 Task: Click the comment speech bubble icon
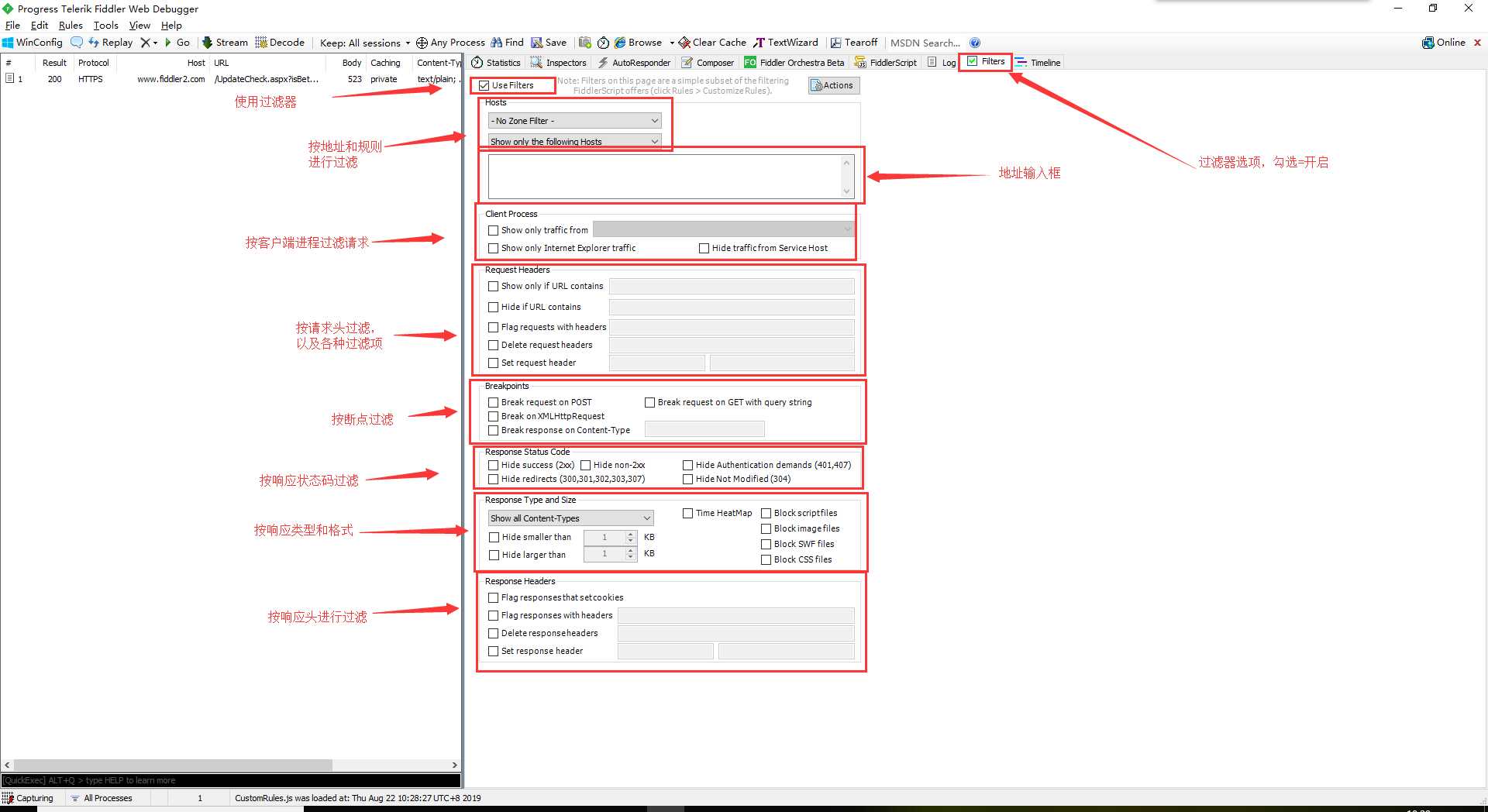(76, 43)
